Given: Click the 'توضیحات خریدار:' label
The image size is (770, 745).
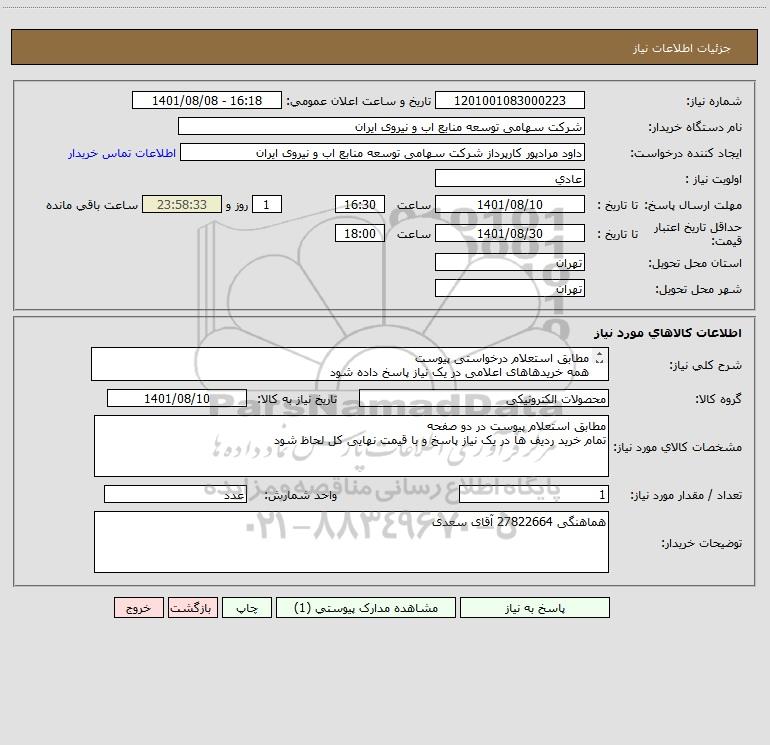Looking at the screenshot, I should click(x=702, y=543).
